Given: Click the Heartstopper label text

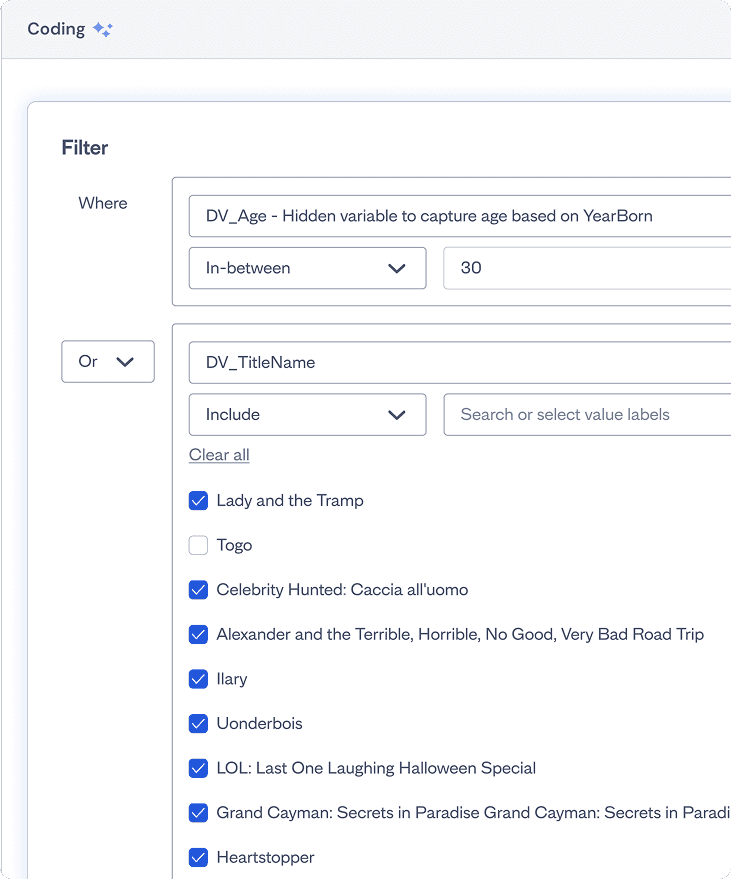Looking at the screenshot, I should 265,858.
